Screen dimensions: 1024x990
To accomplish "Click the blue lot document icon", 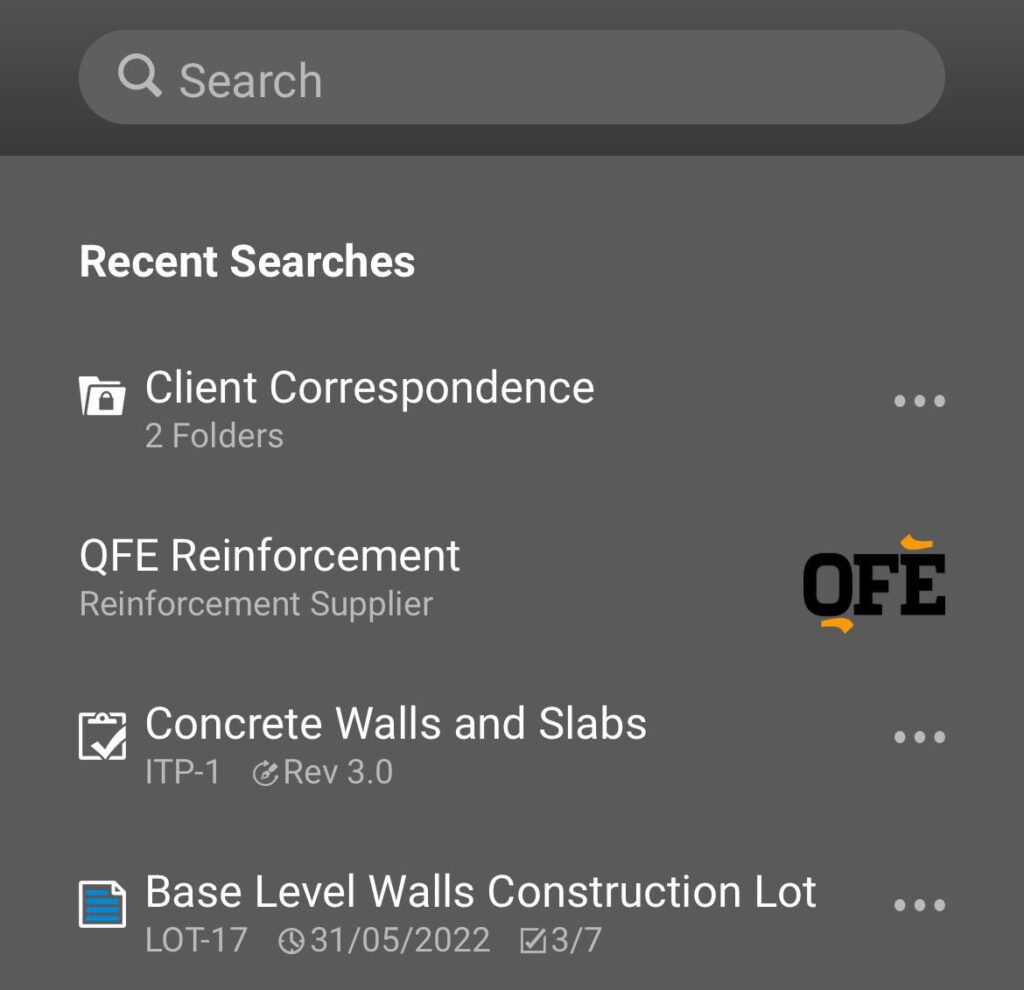I will pyautogui.click(x=103, y=904).
